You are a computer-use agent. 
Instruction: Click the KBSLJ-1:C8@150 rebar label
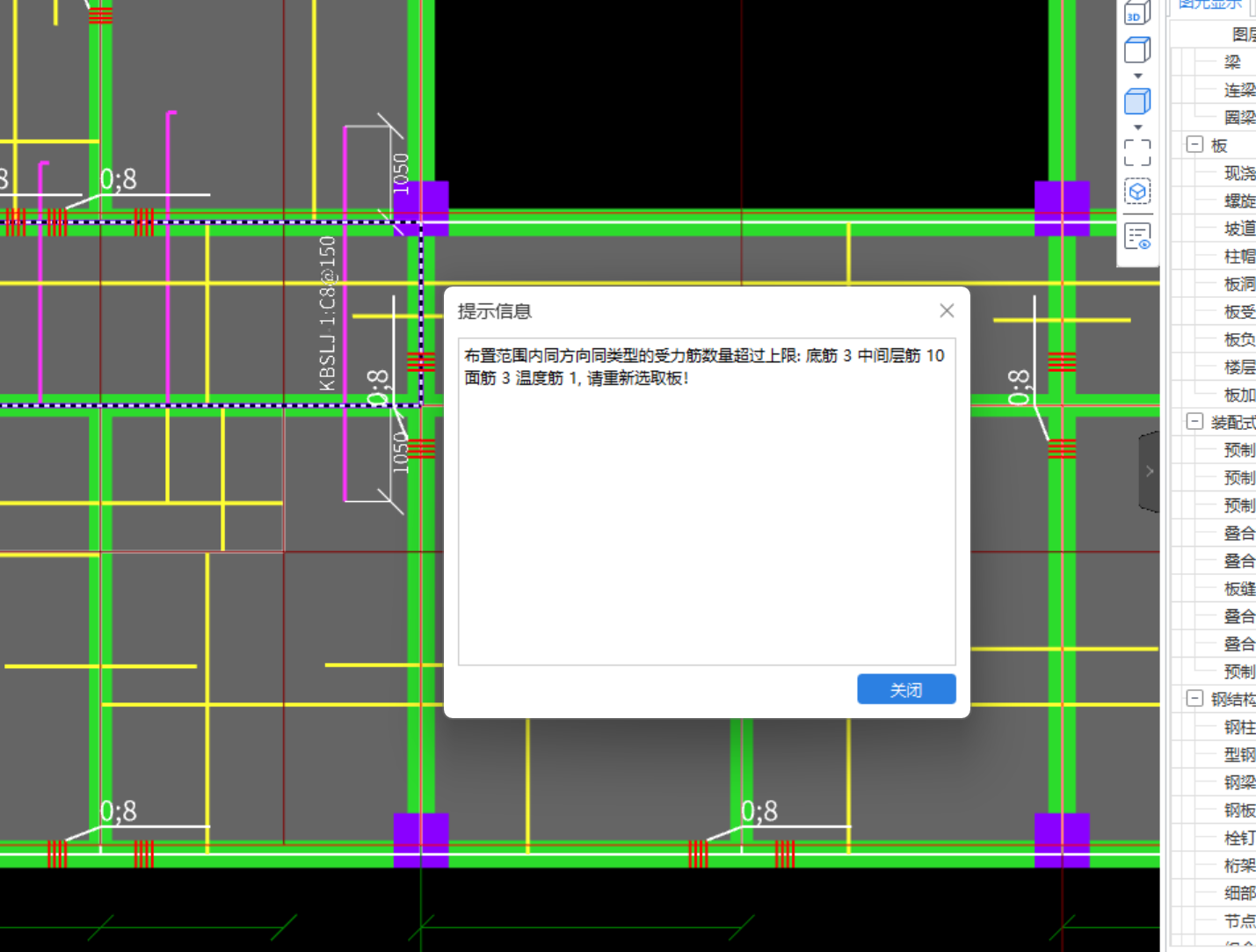point(327,314)
